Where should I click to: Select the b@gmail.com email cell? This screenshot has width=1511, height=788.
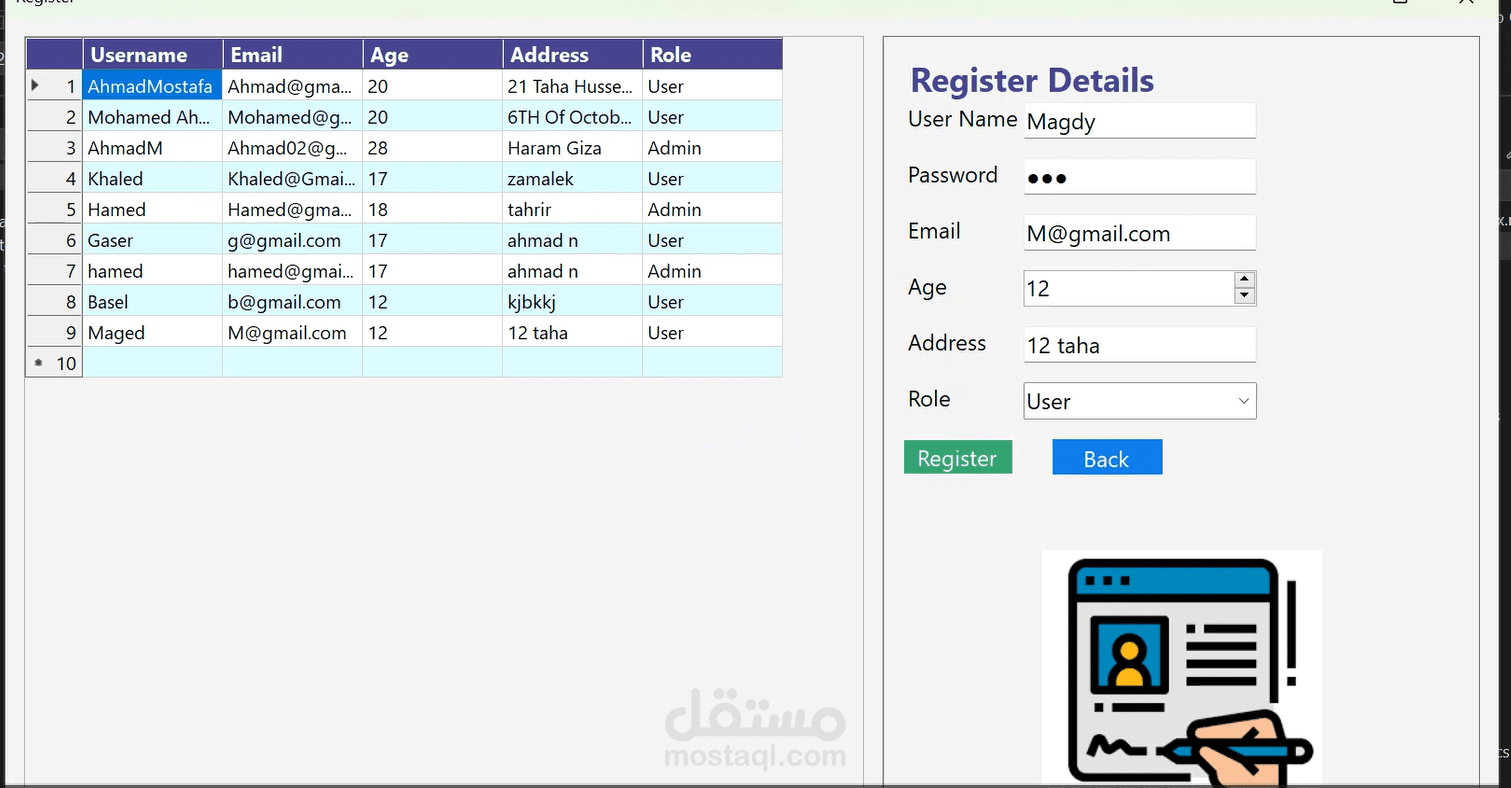pyautogui.click(x=293, y=302)
